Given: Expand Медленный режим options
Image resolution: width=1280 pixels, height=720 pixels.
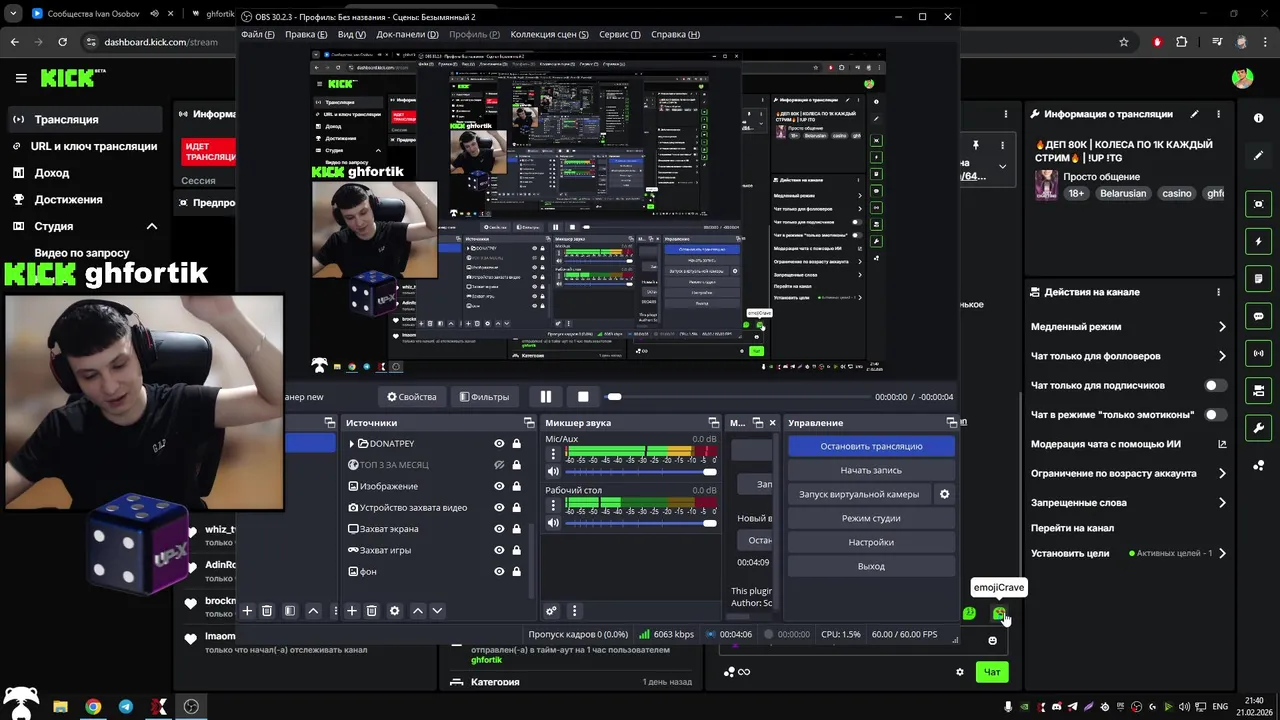Looking at the screenshot, I should 1222,327.
